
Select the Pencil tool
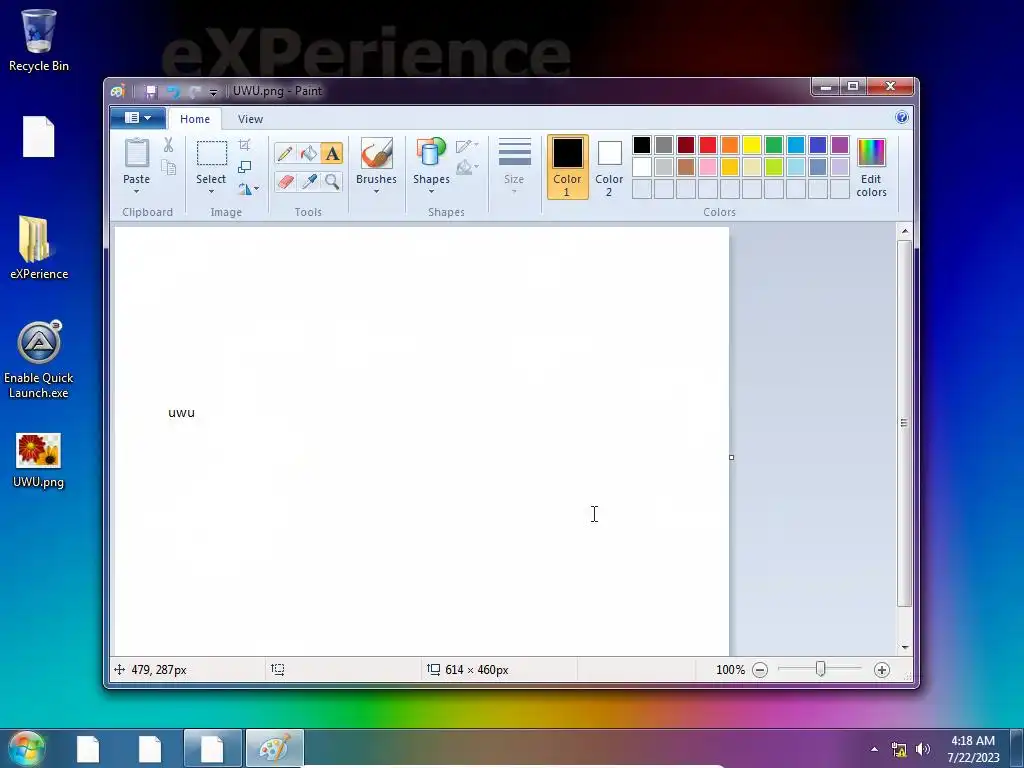285,153
